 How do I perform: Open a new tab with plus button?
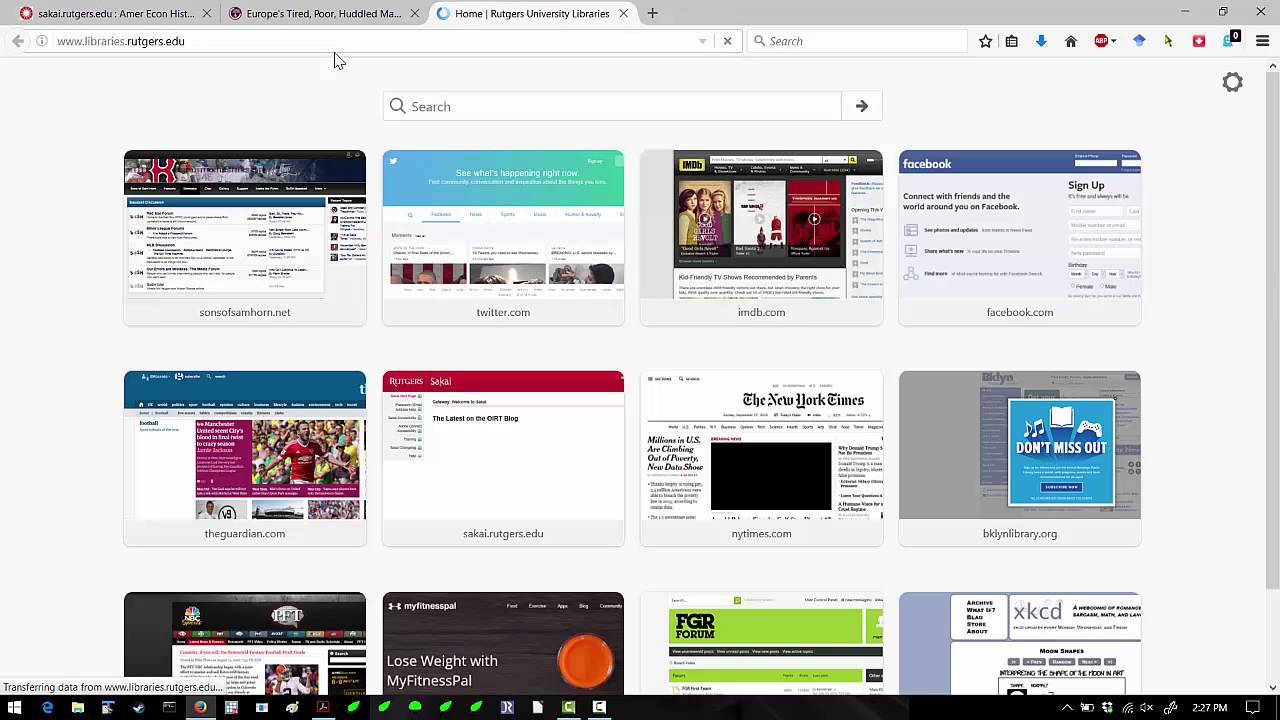click(x=652, y=14)
